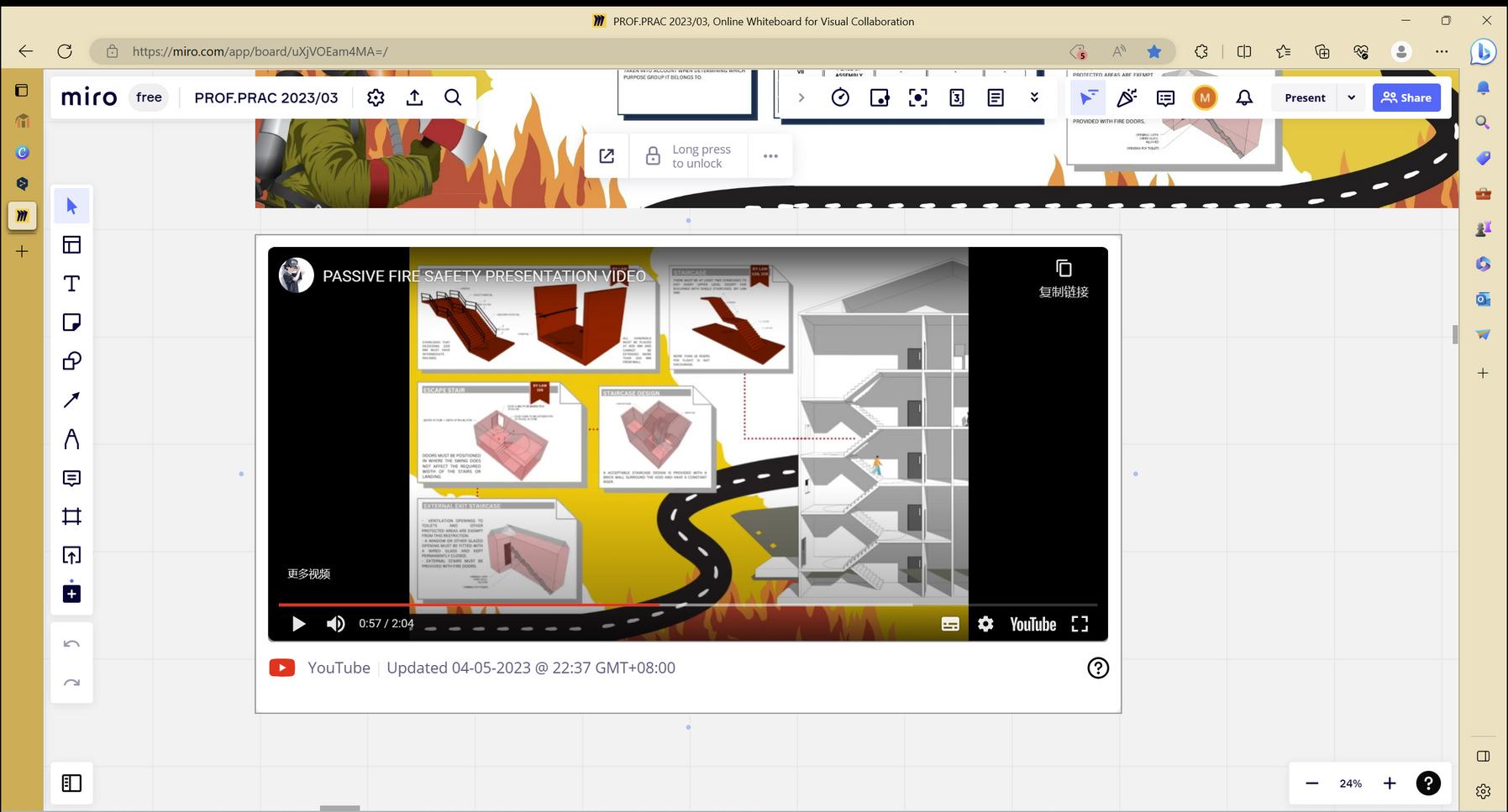The width and height of the screenshot is (1508, 812).
Task: Select the Pen drawing tool
Action: pyautogui.click(x=71, y=439)
